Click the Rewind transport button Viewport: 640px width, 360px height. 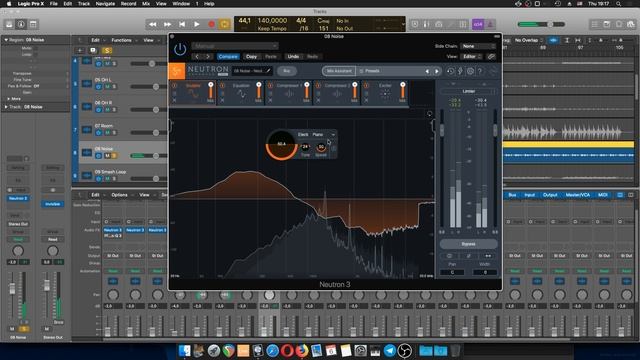tap(153, 24)
